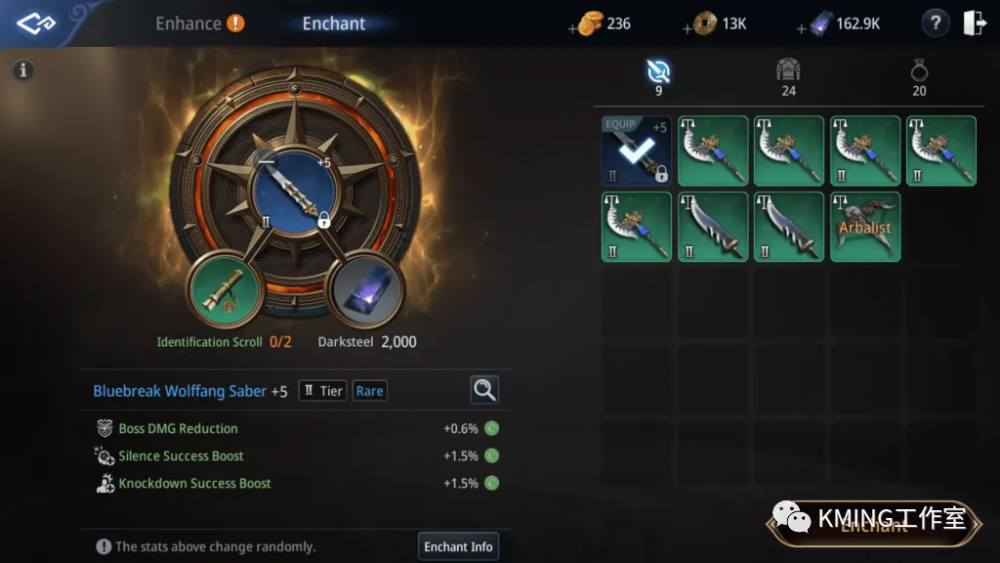Click the large Enchant button at bottom right
This screenshot has width=1000, height=563.
click(874, 524)
